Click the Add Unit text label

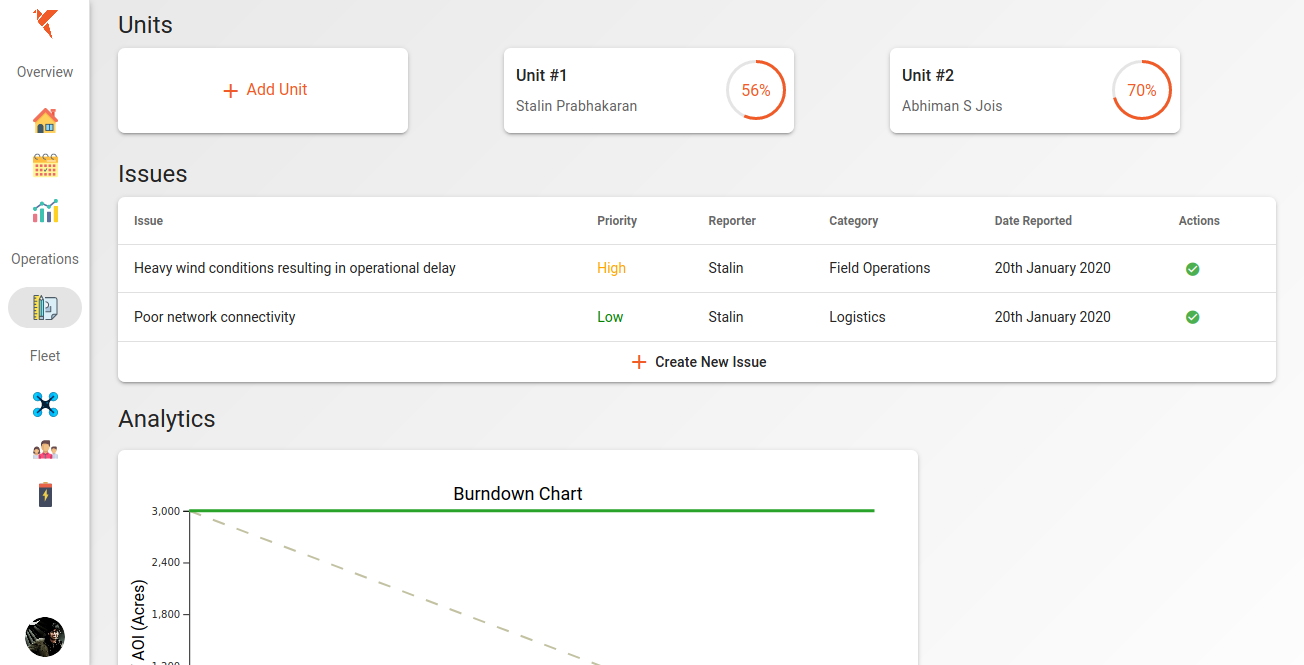pos(277,90)
